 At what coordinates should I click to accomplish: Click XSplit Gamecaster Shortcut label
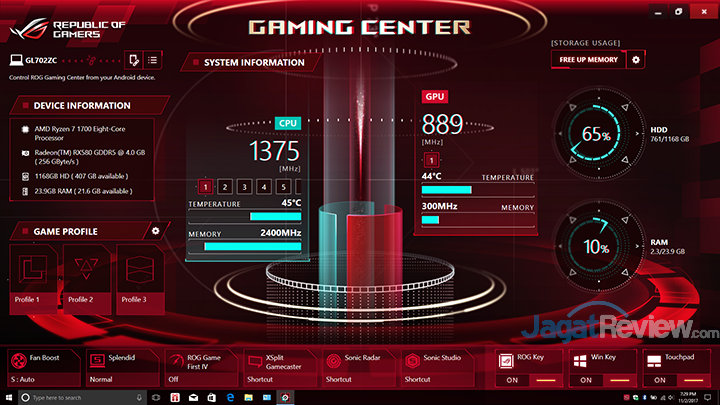pos(260,380)
